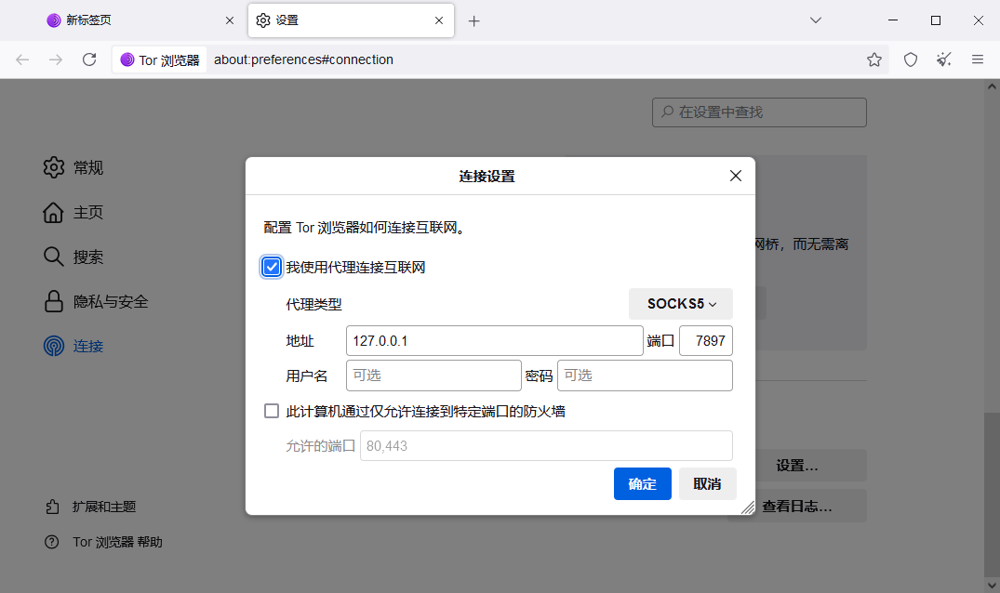Image resolution: width=1000 pixels, height=593 pixels.
Task: Click the 地址 field containing 127.0.0.1
Action: pos(494,341)
